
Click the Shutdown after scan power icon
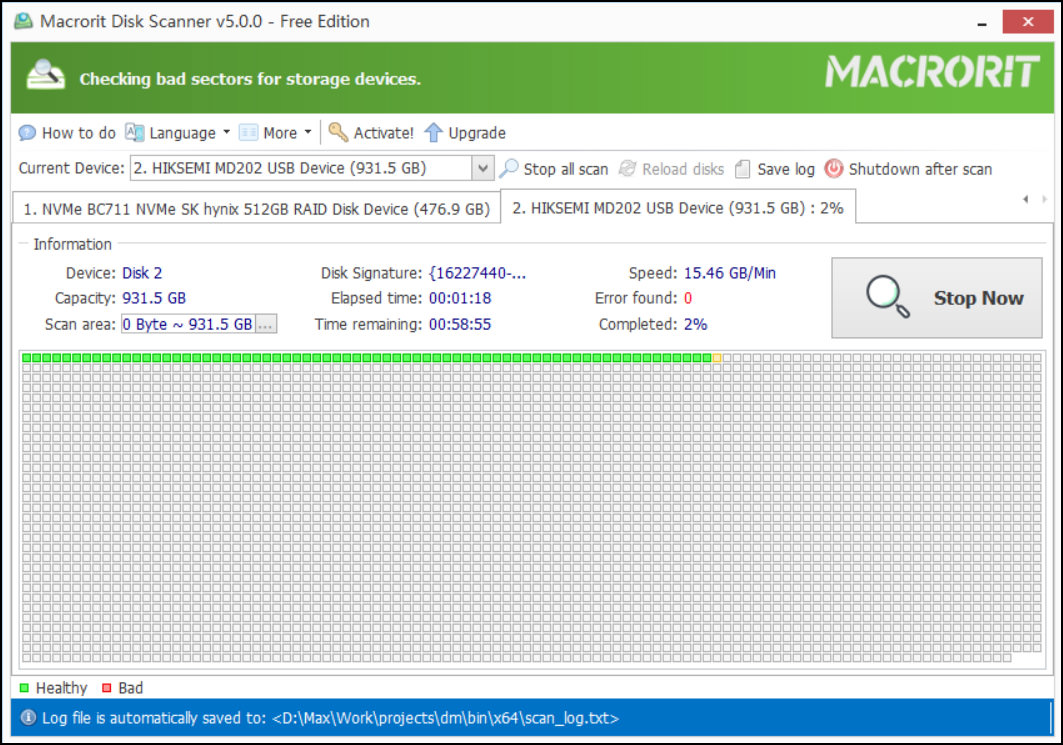(x=833, y=168)
